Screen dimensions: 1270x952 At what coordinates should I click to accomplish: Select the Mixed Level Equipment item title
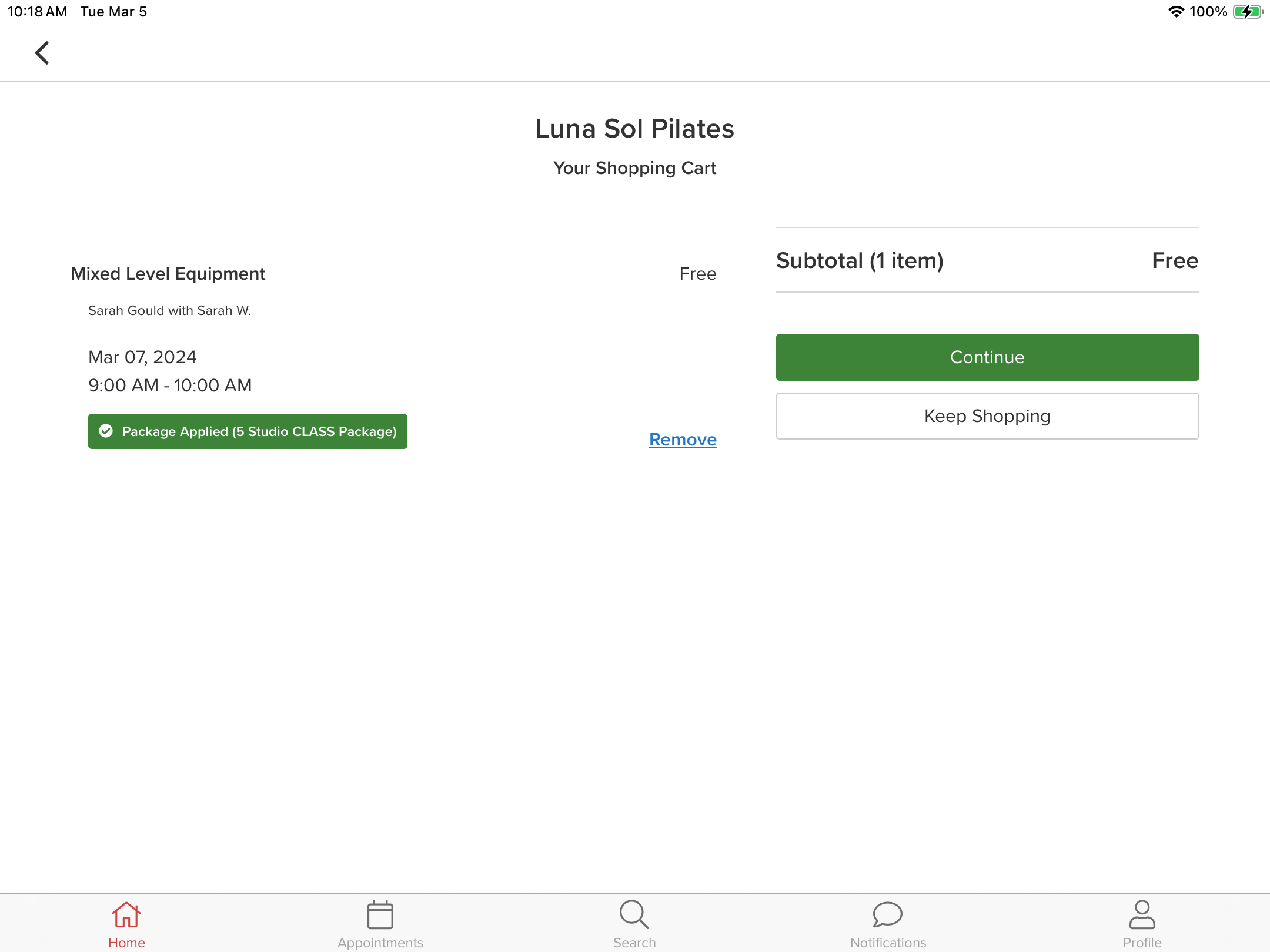coord(168,274)
